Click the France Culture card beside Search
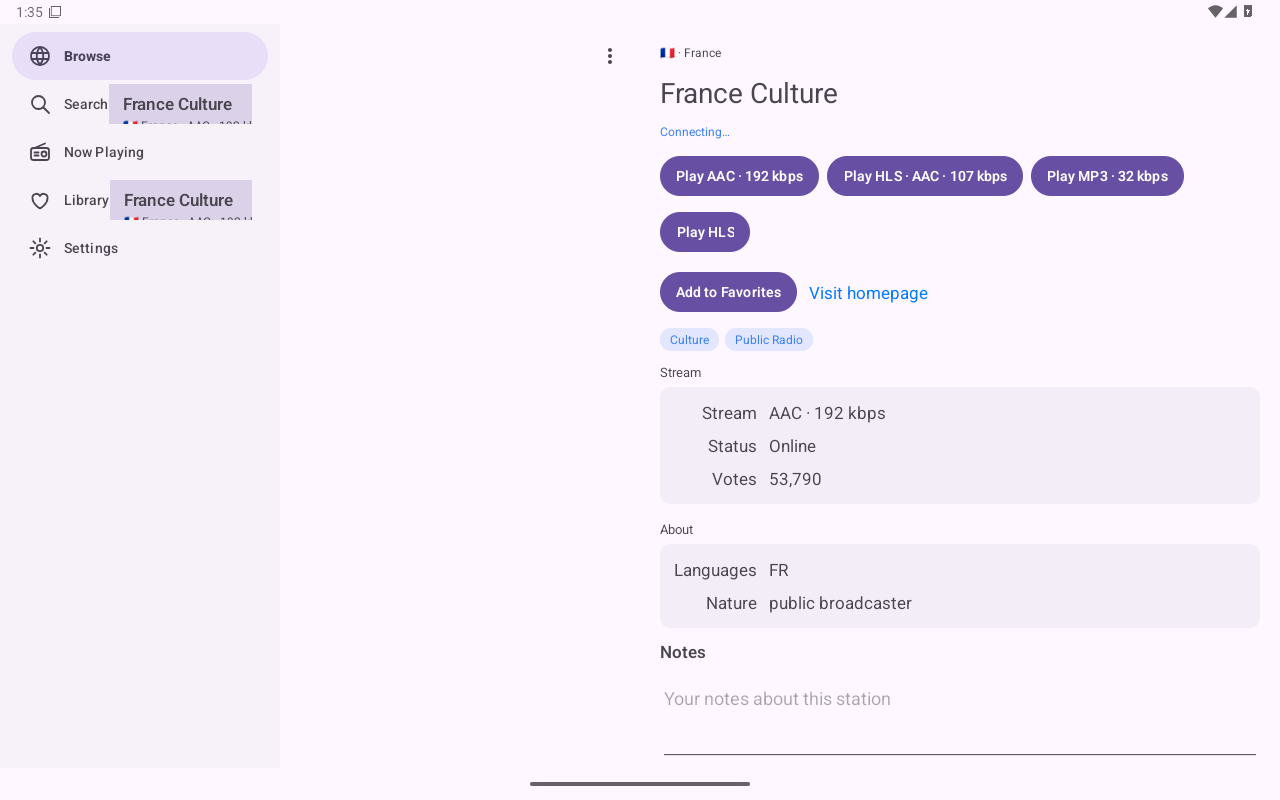The width and height of the screenshot is (1280, 800). (180, 104)
